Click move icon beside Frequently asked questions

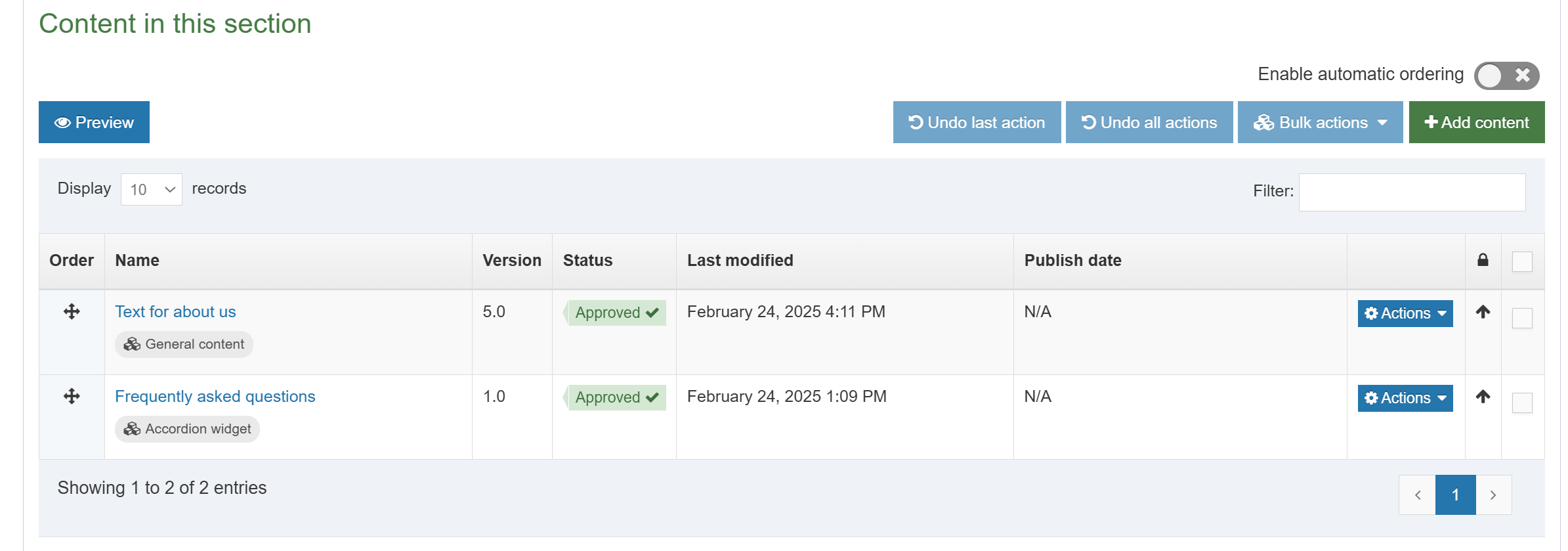(x=72, y=396)
